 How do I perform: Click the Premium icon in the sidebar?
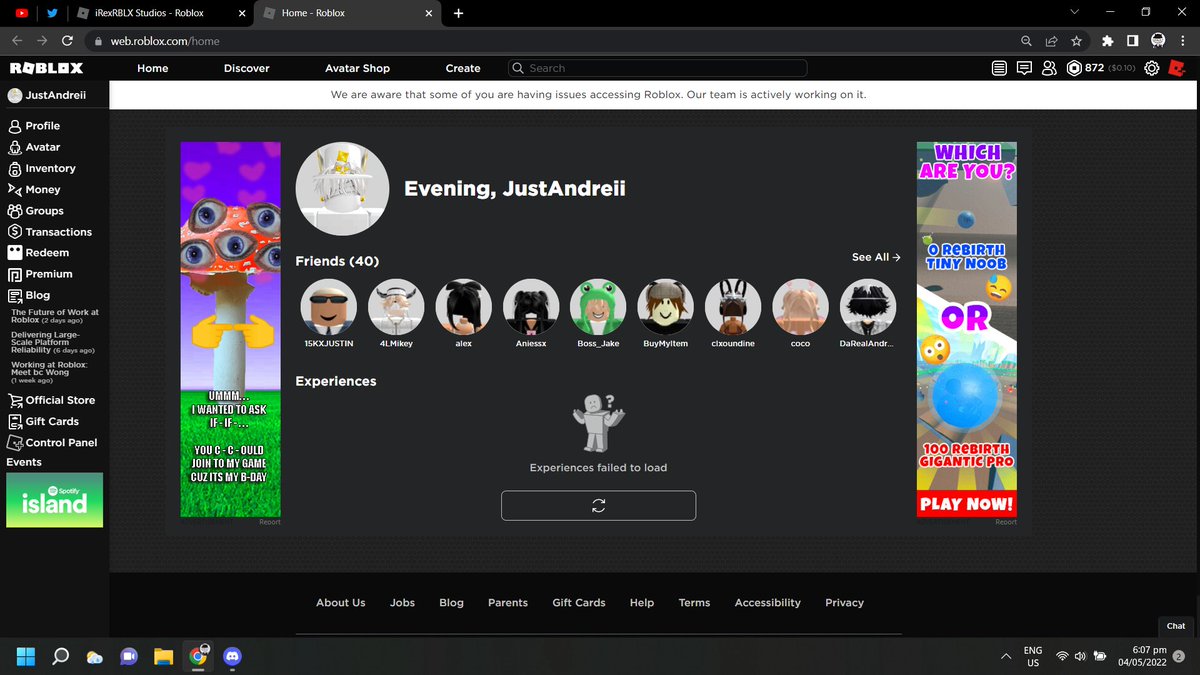(15, 274)
